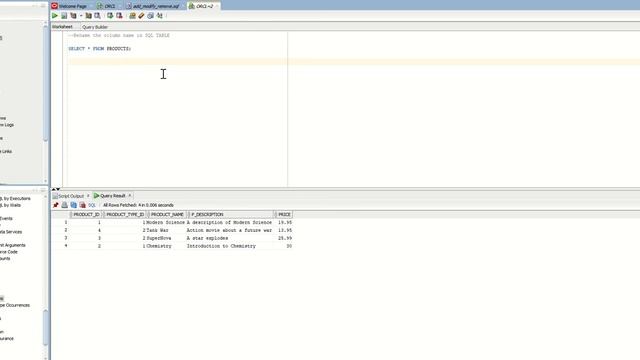Click the Autotrace toolbar icon
Screen dimensions: 640x360
pyautogui.click(x=88, y=16)
